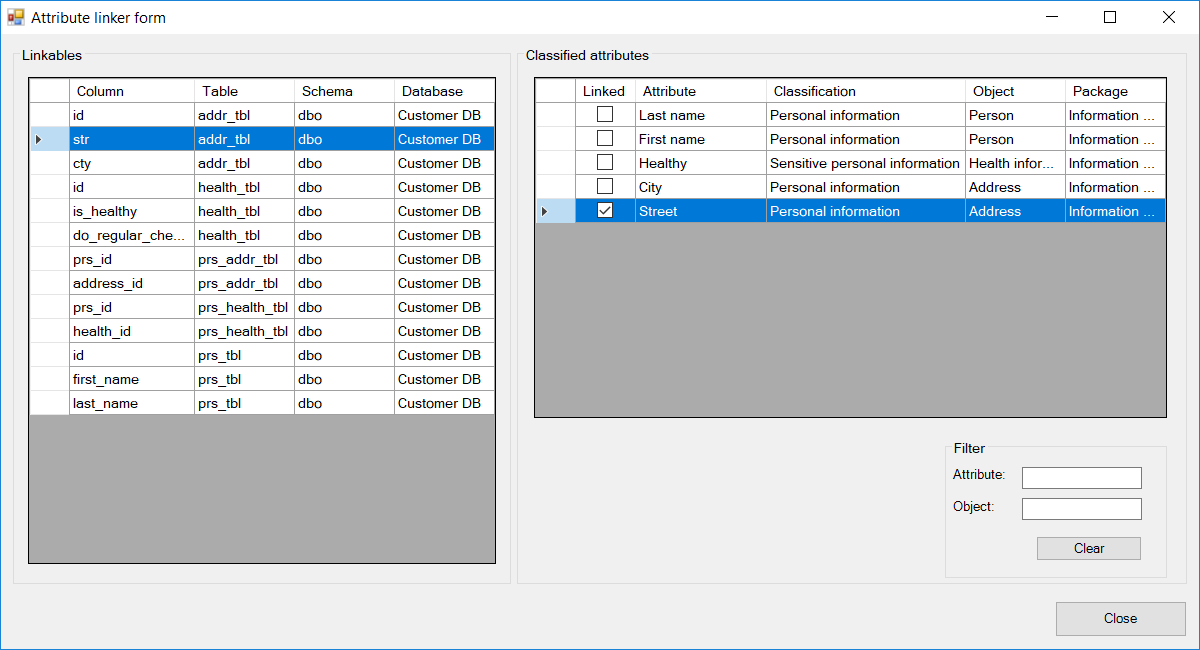The width and height of the screenshot is (1200, 650).
Task: Toggle Linked checkbox for Last name
Action: point(605,115)
